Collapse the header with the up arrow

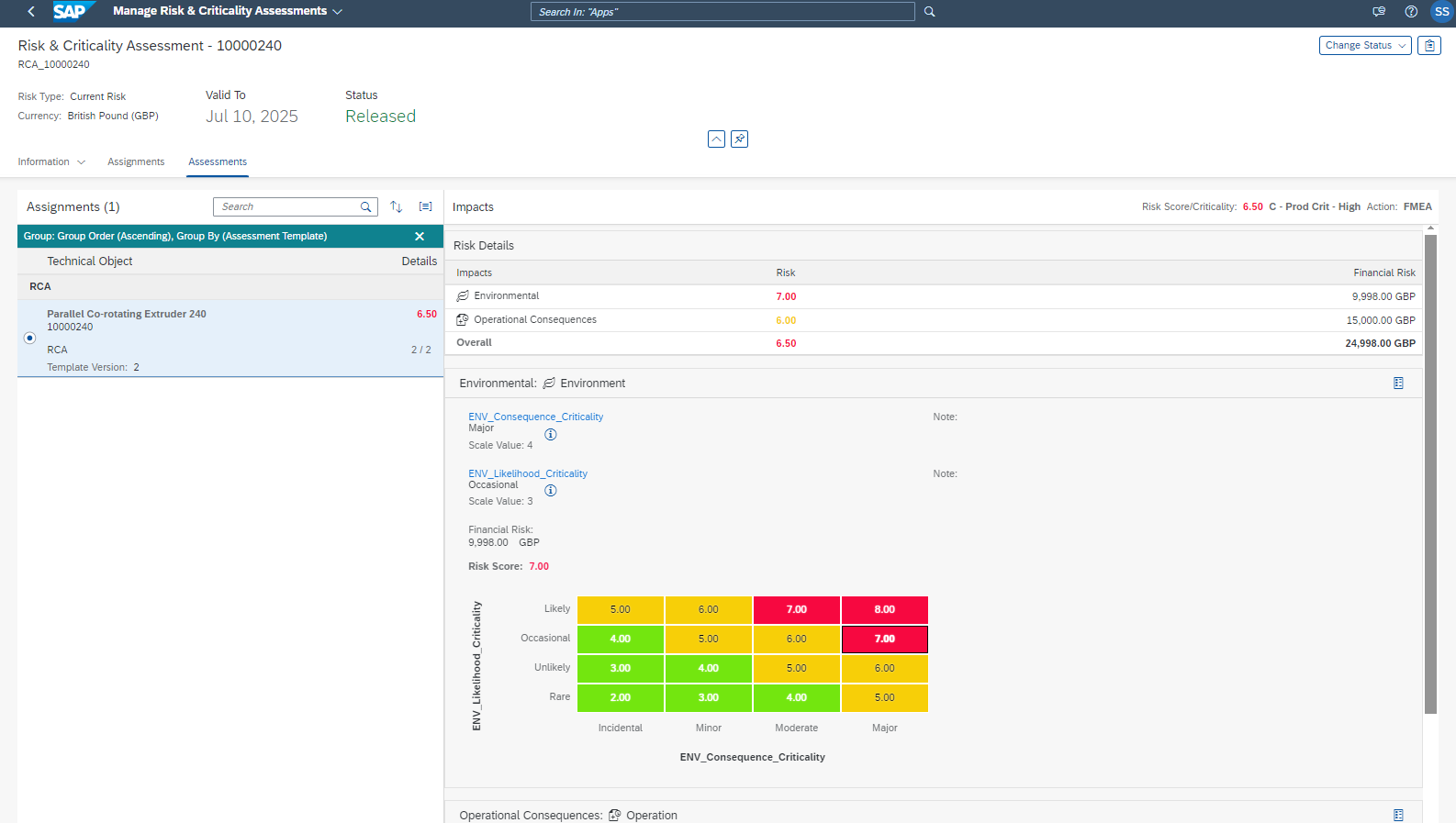716,139
